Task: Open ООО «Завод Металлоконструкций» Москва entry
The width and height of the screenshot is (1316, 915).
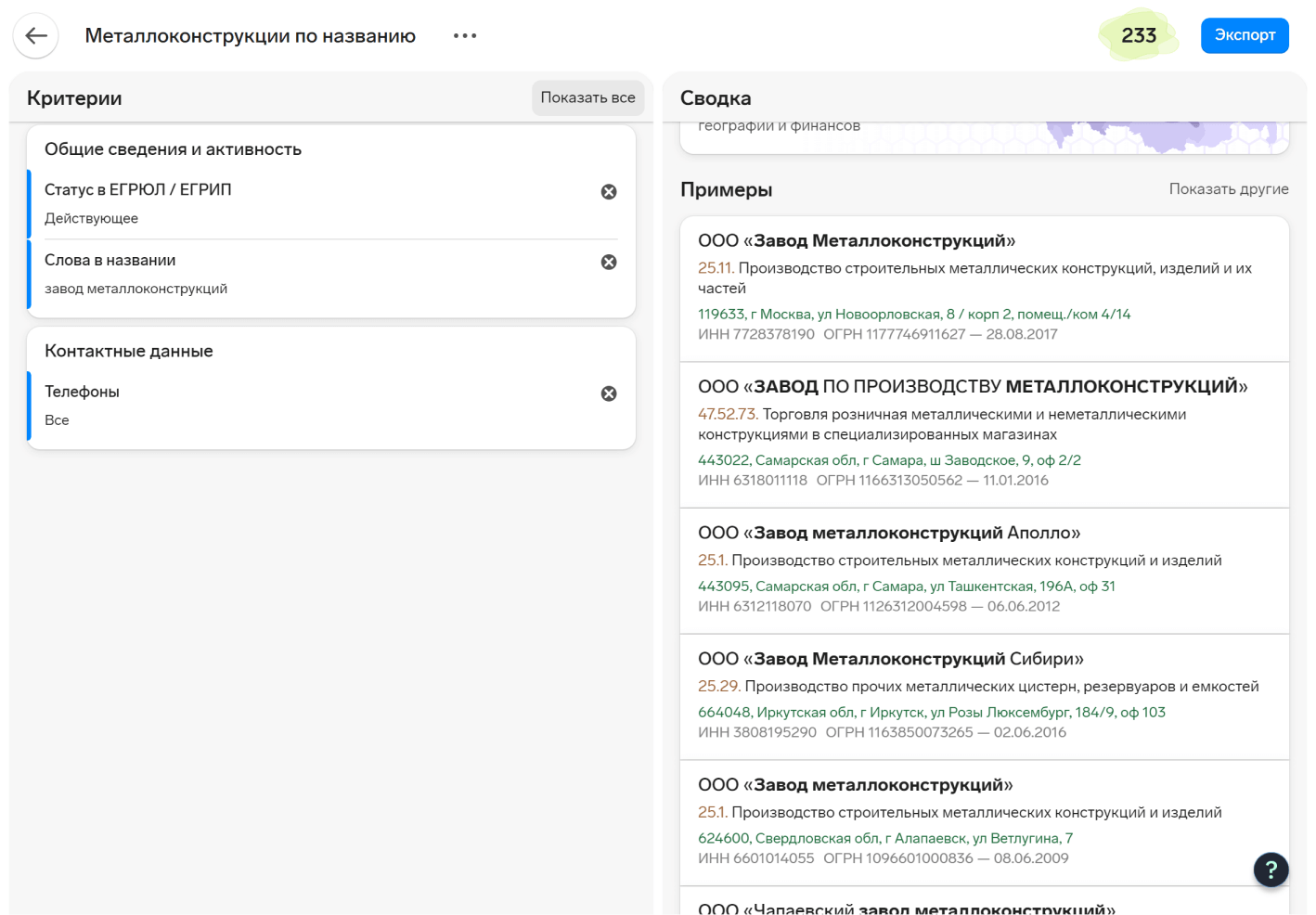Action: pos(856,241)
